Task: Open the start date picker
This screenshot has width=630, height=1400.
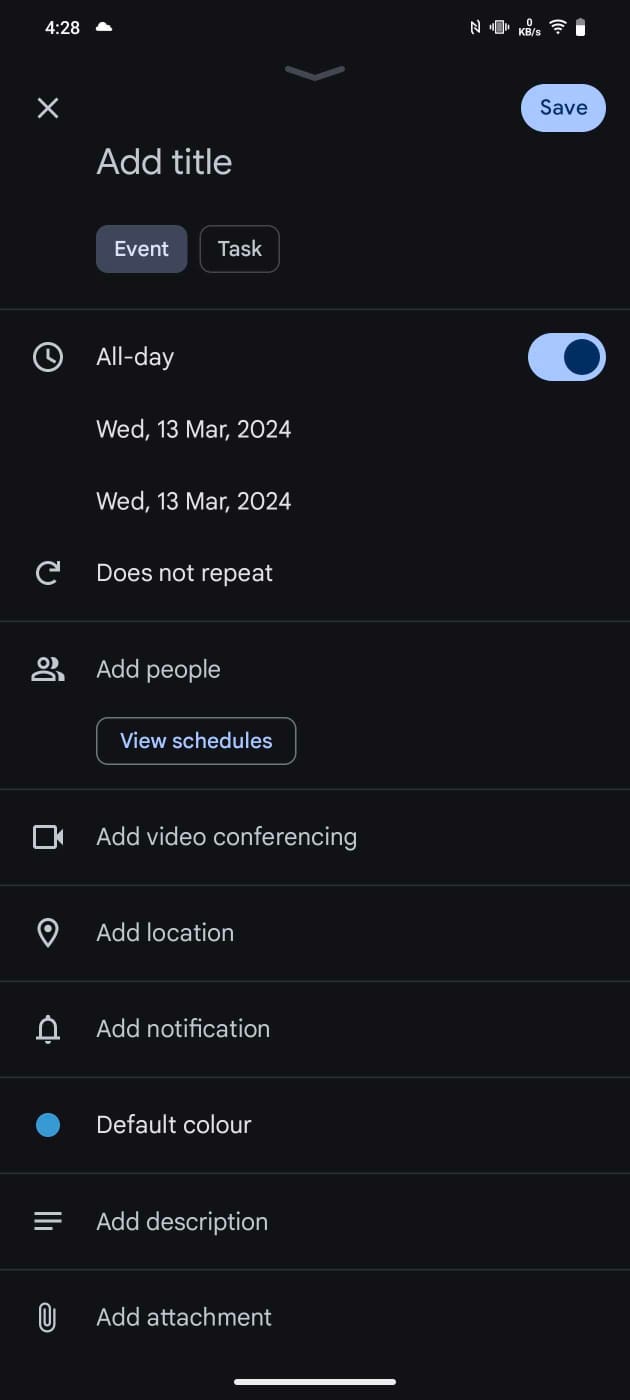Action: coord(193,429)
